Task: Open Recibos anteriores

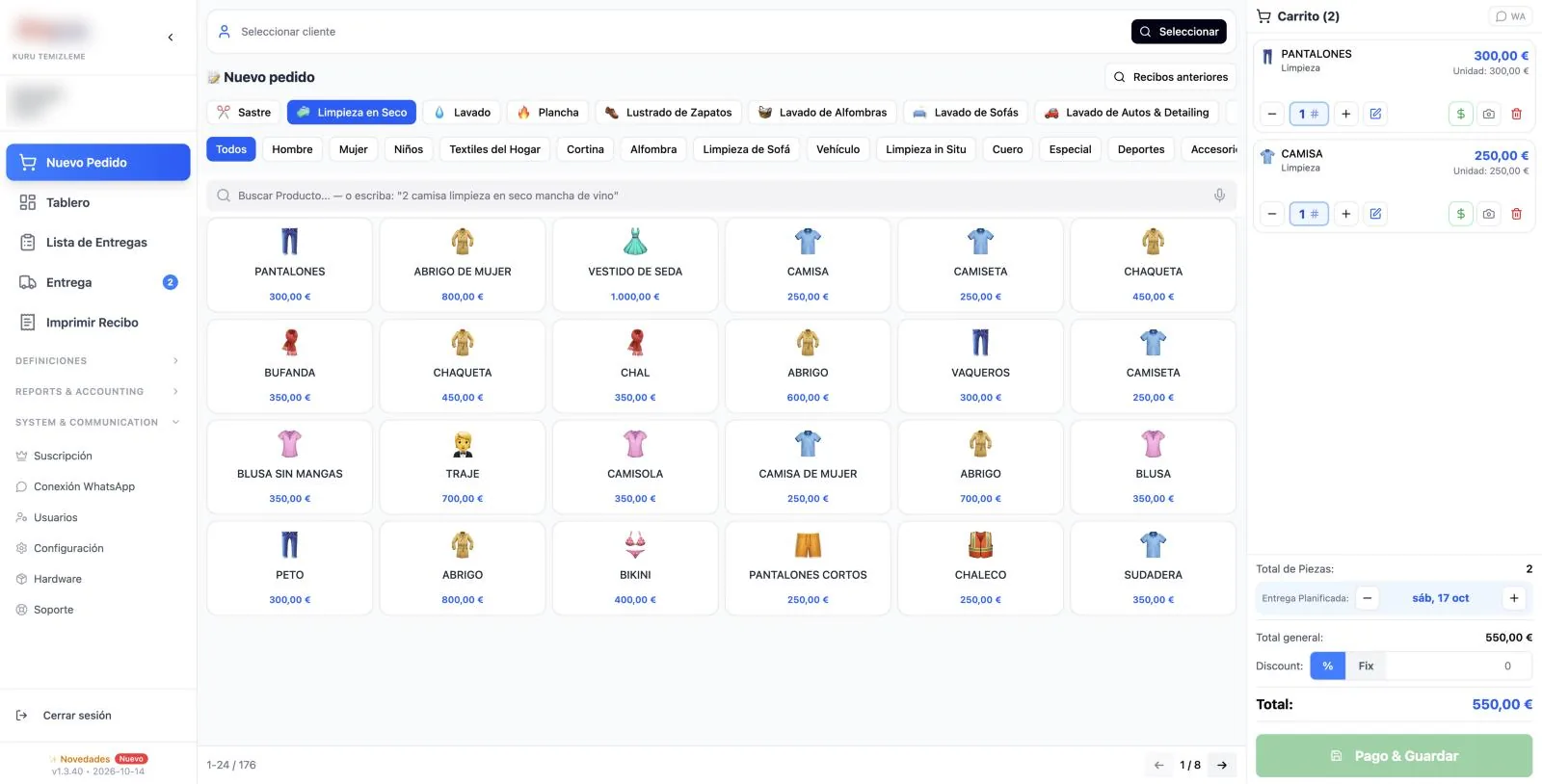Action: pyautogui.click(x=1171, y=77)
